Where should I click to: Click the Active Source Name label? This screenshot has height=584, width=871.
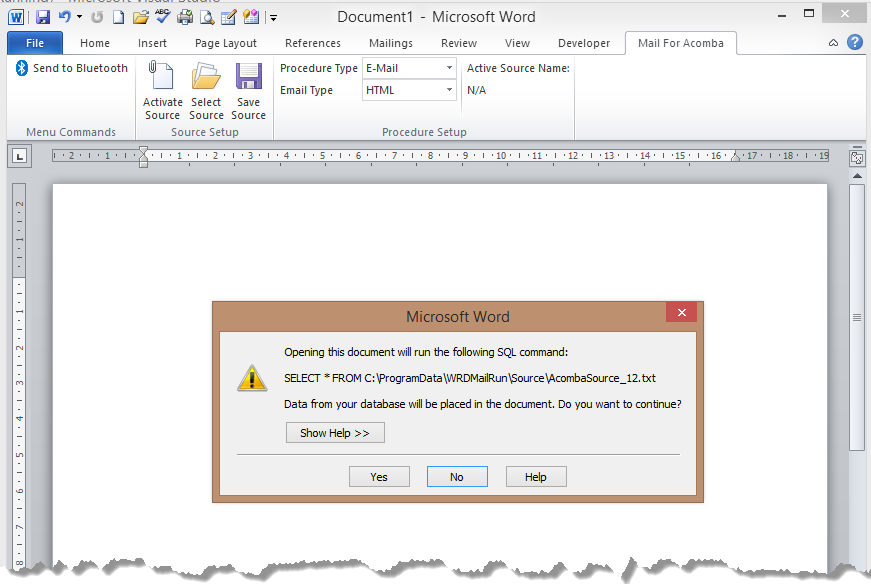tap(518, 68)
